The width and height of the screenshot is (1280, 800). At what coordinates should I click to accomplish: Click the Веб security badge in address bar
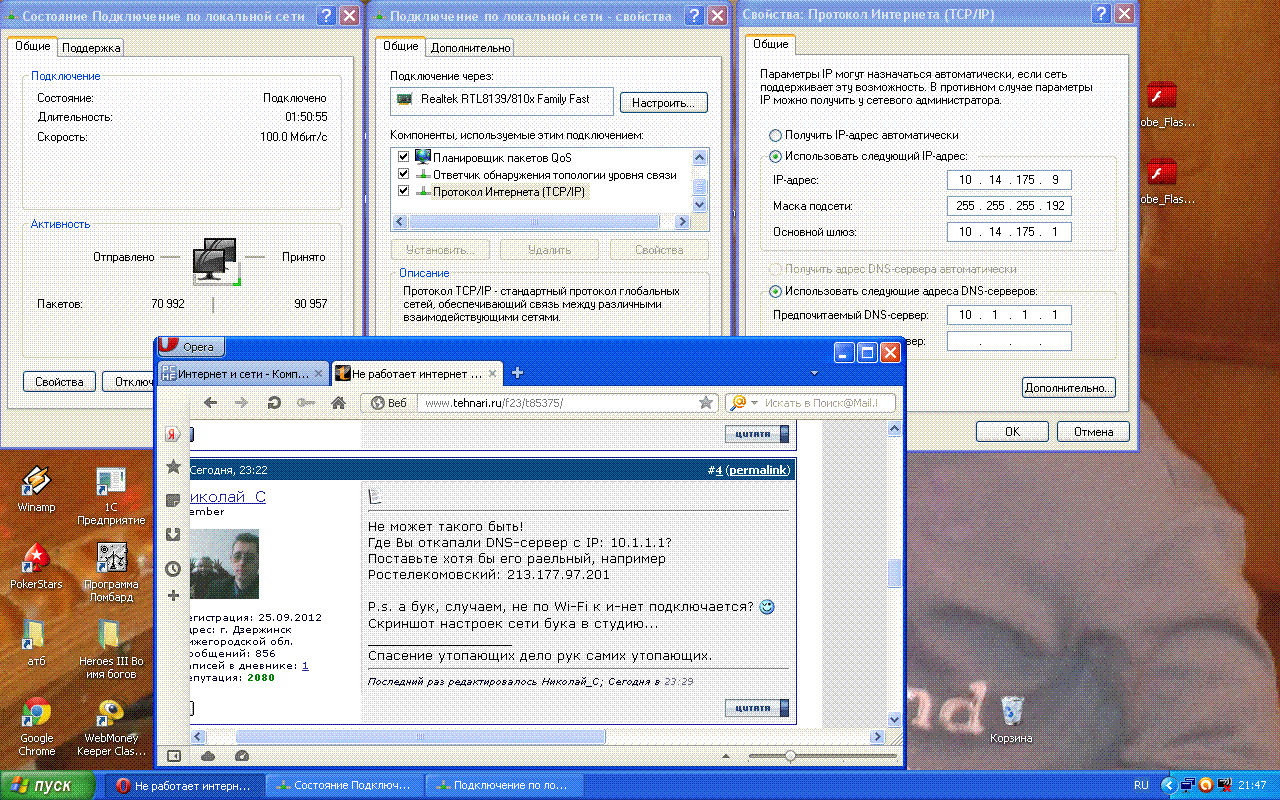pos(389,402)
